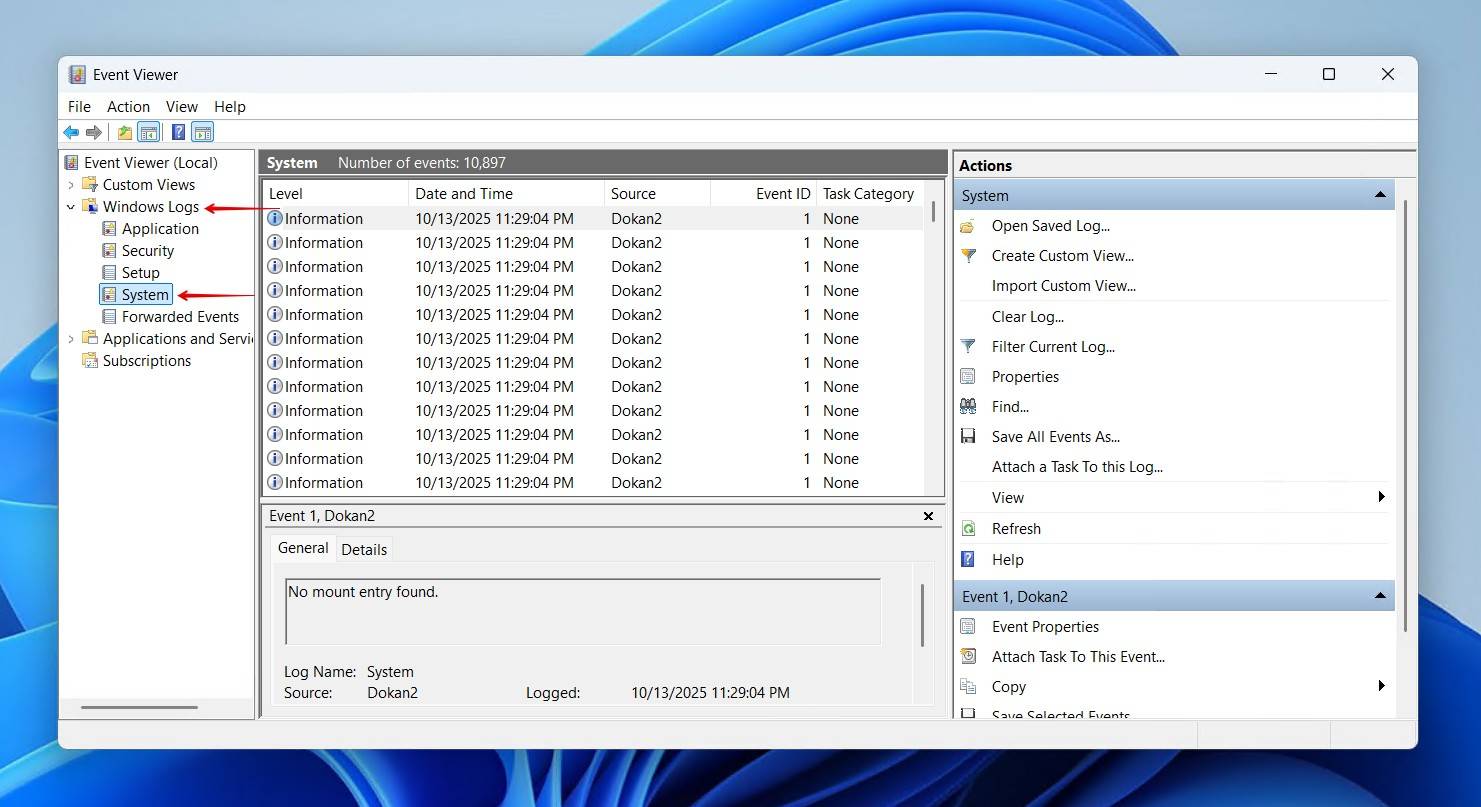Open Properties from the Actions pane icon
Screen dimensions: 1481x807
967,376
